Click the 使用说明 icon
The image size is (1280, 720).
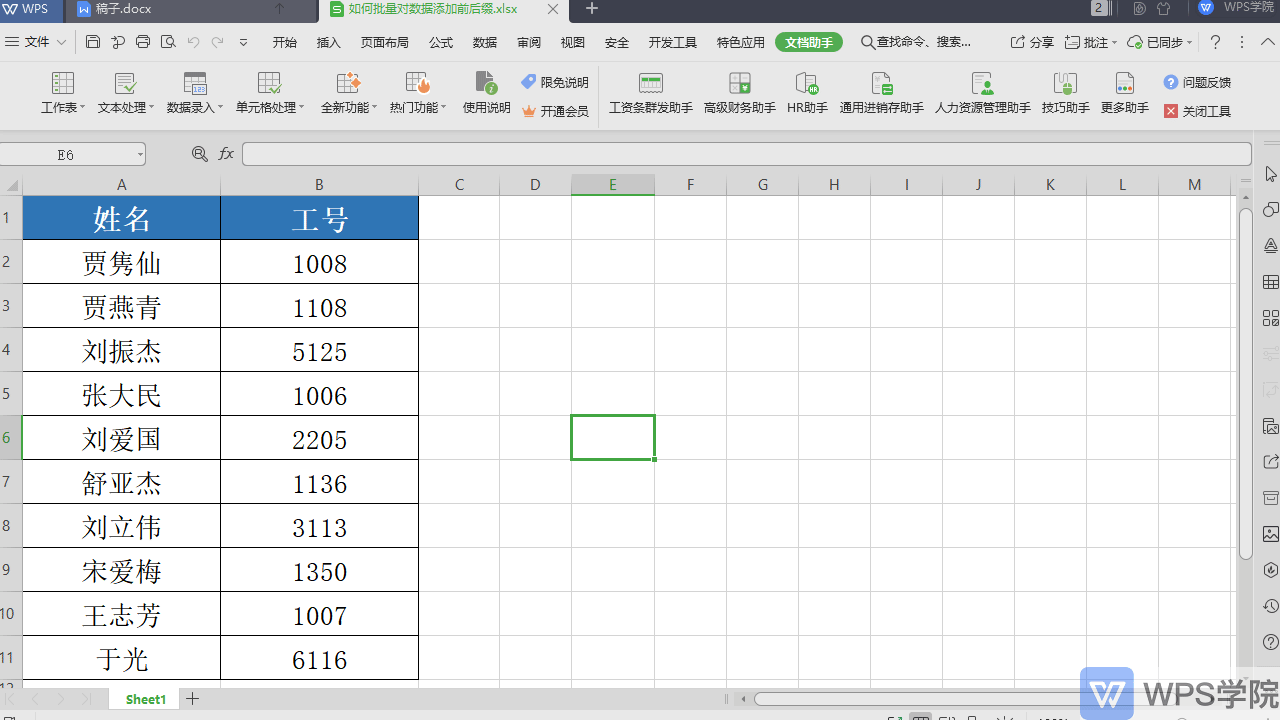(486, 93)
